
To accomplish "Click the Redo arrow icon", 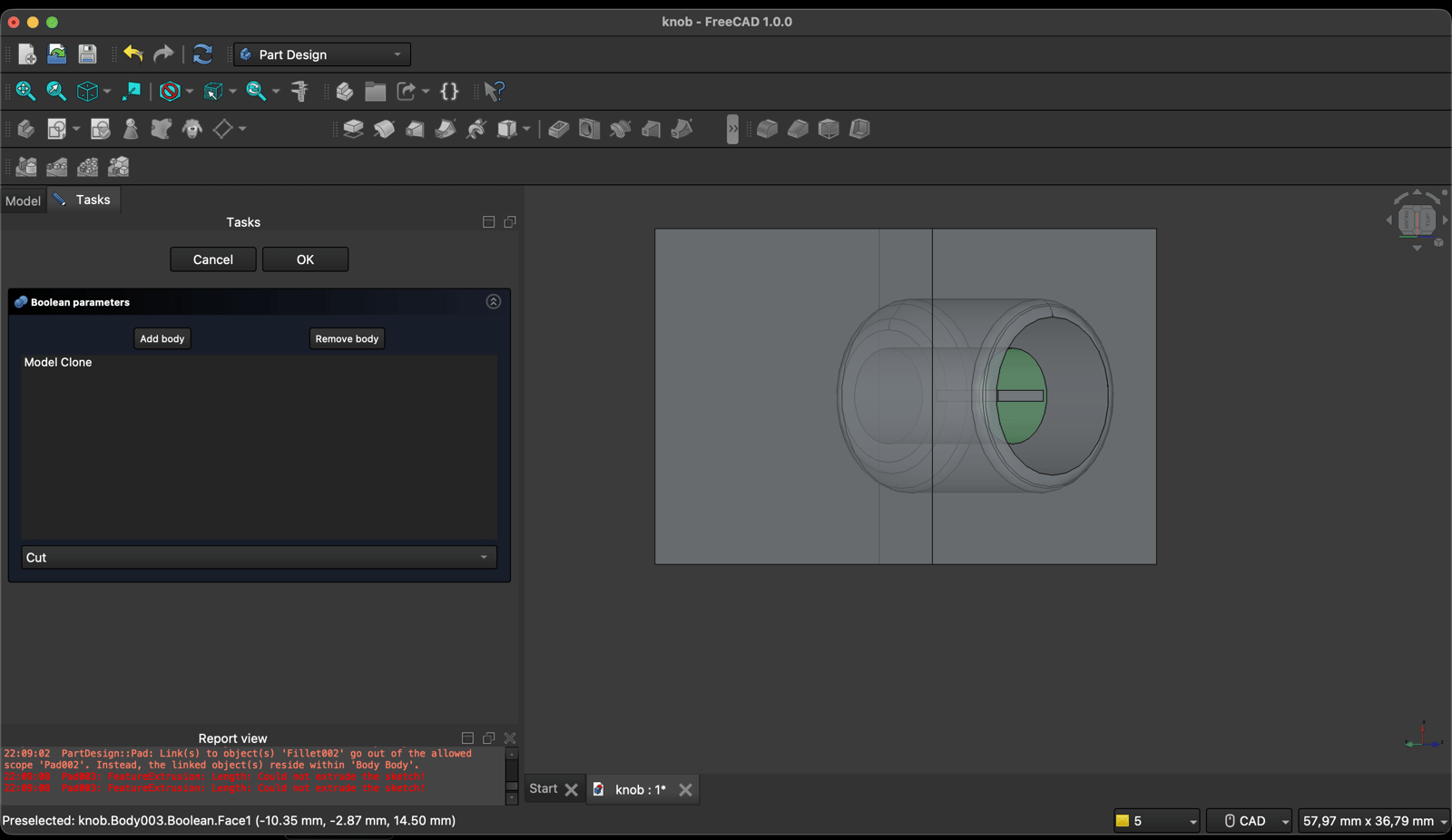I will point(163,54).
